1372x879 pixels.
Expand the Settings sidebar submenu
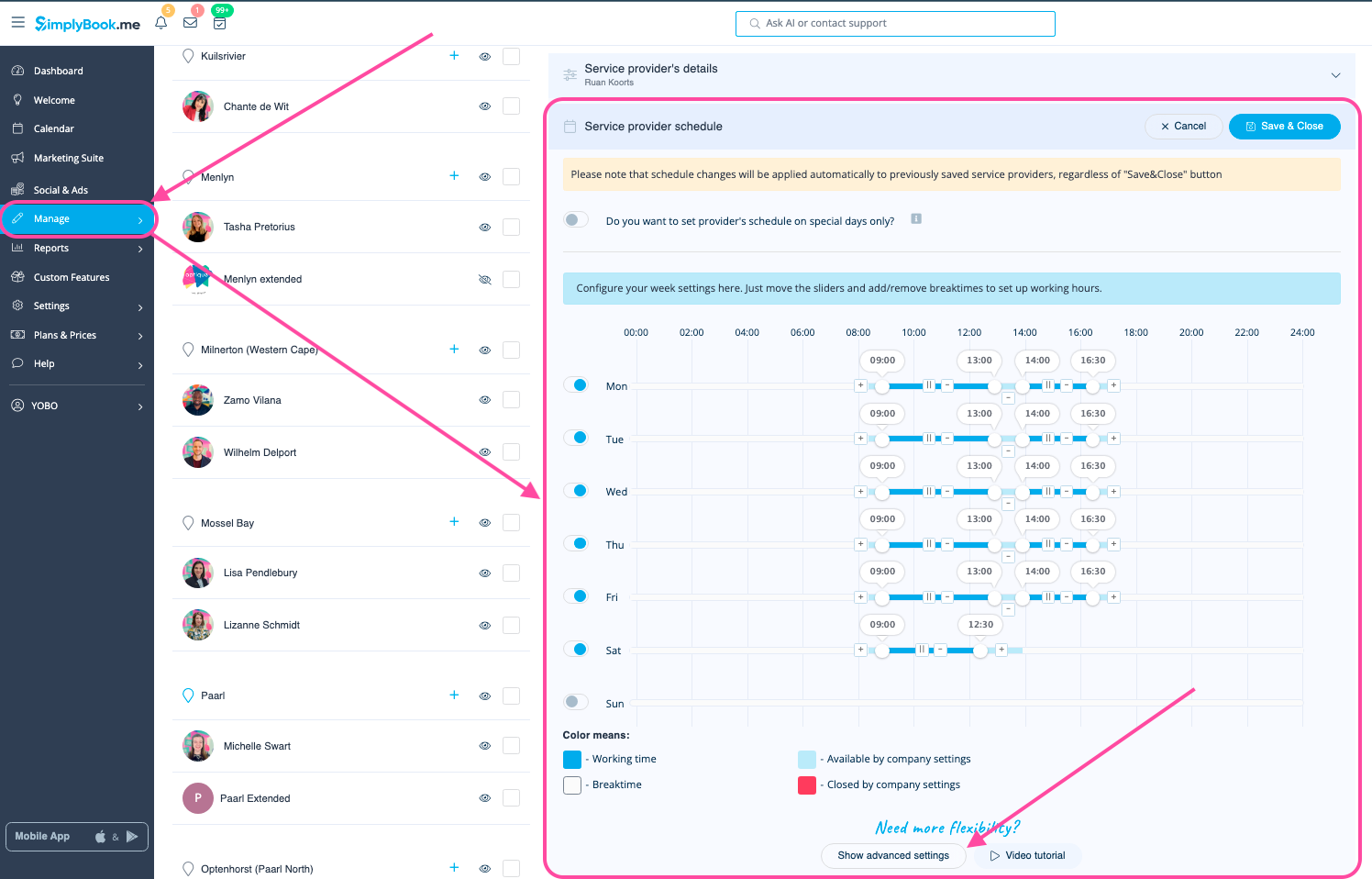click(140, 306)
